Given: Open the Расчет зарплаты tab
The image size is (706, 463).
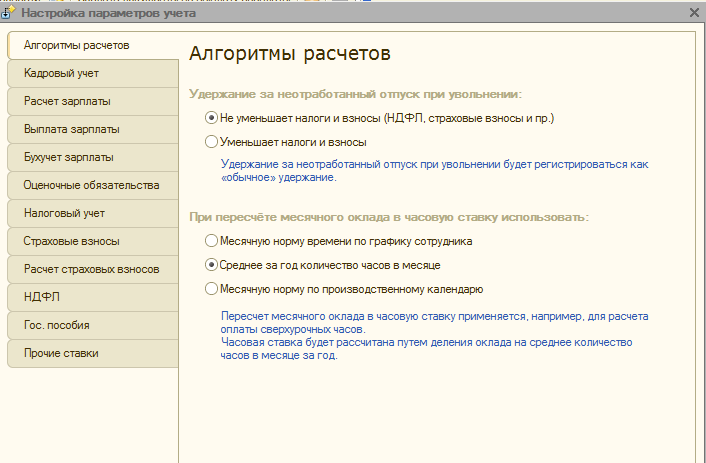Looking at the screenshot, I should point(91,102).
